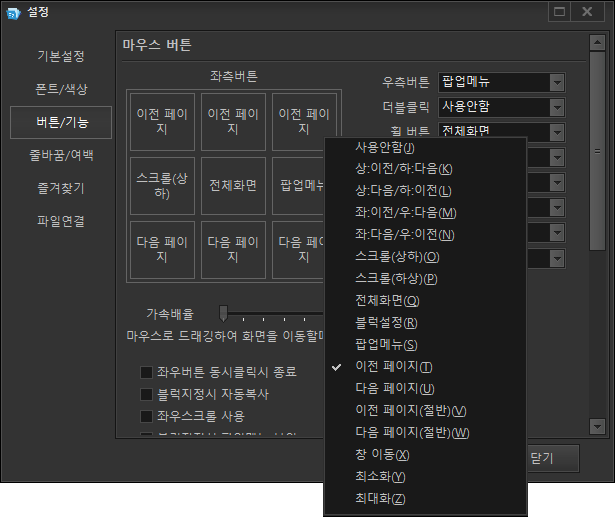Select checked 이전 페이지(T) menu item
The height and width of the screenshot is (517, 615).
[x=425, y=367]
